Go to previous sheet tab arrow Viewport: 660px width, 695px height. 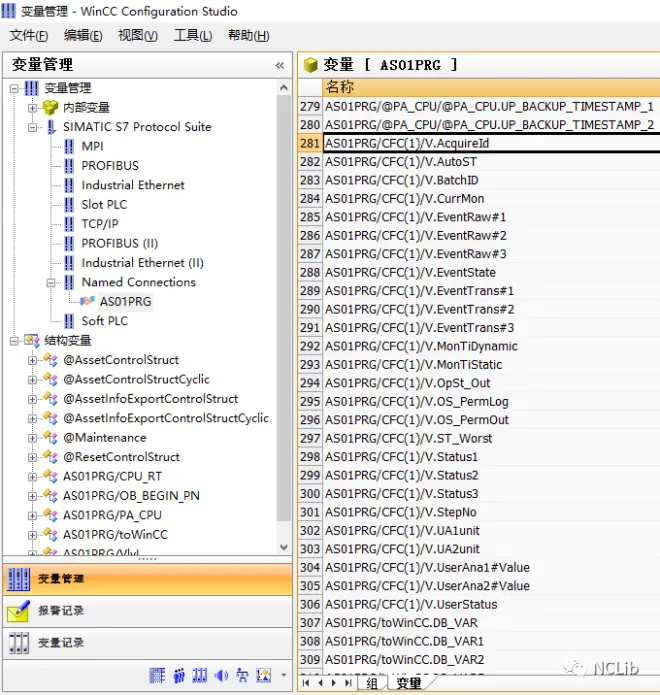320,683
